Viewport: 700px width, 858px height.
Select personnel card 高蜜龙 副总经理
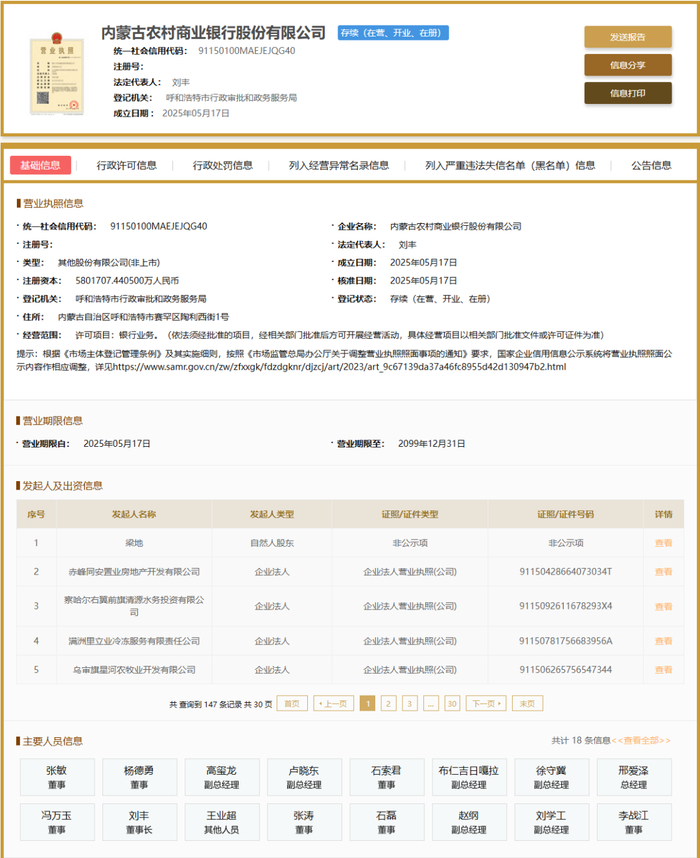tap(222, 777)
